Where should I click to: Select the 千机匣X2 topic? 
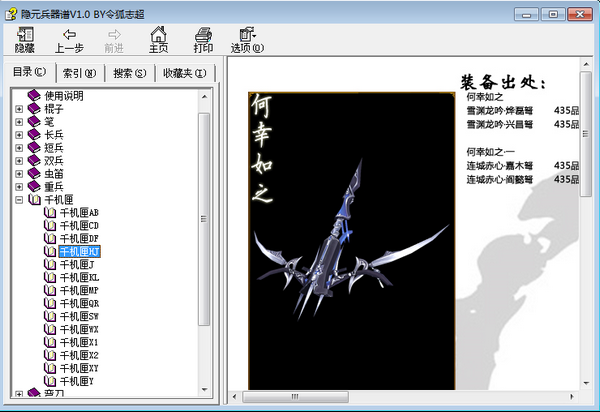pyautogui.click(x=79, y=356)
